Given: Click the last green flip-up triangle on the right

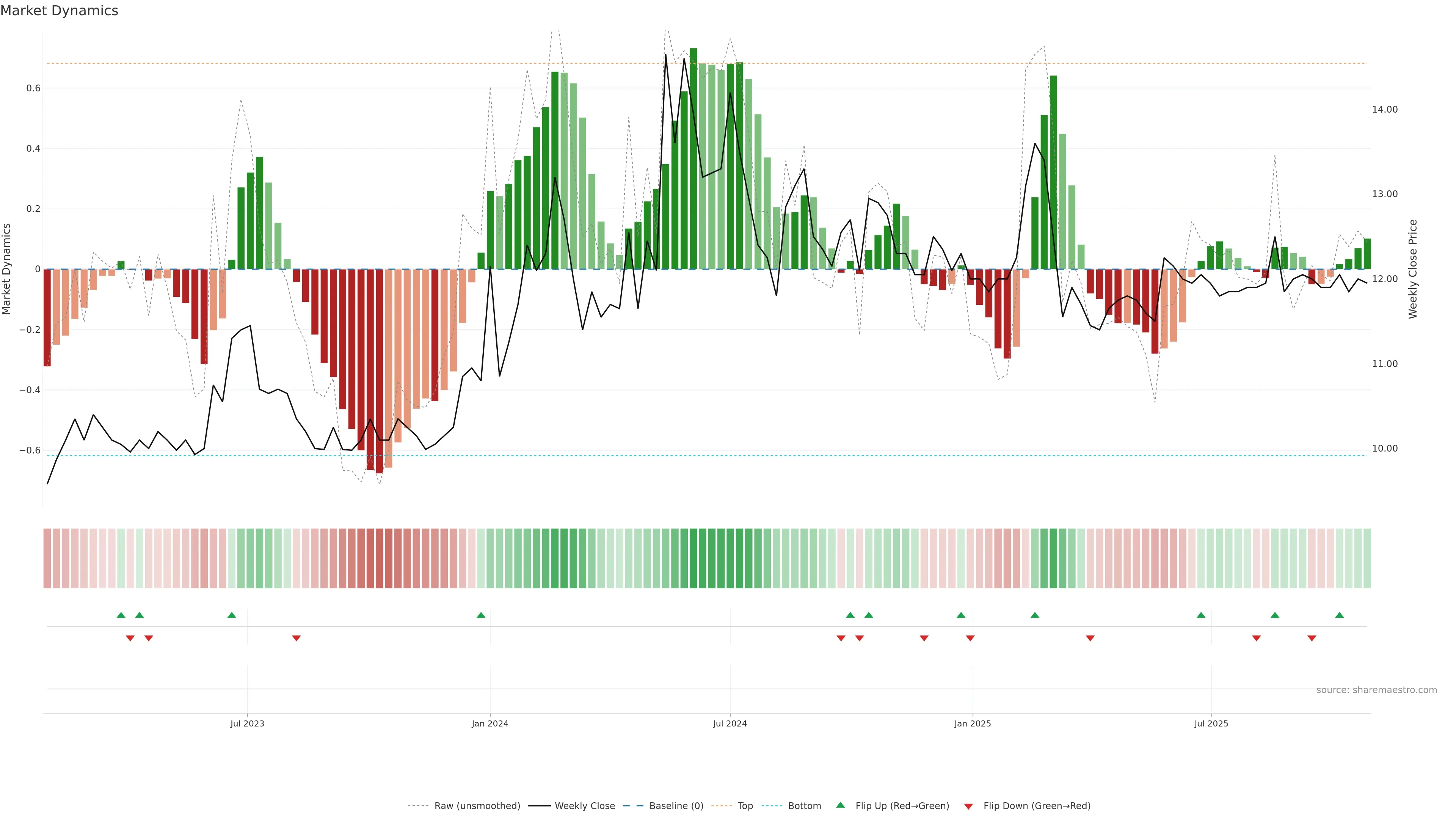Looking at the screenshot, I should [1339, 615].
